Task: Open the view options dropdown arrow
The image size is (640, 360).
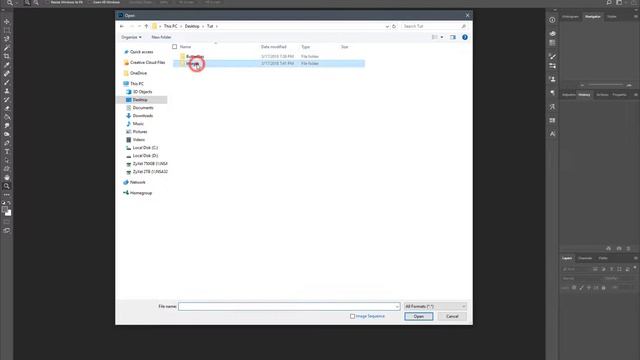Action: click(x=442, y=37)
